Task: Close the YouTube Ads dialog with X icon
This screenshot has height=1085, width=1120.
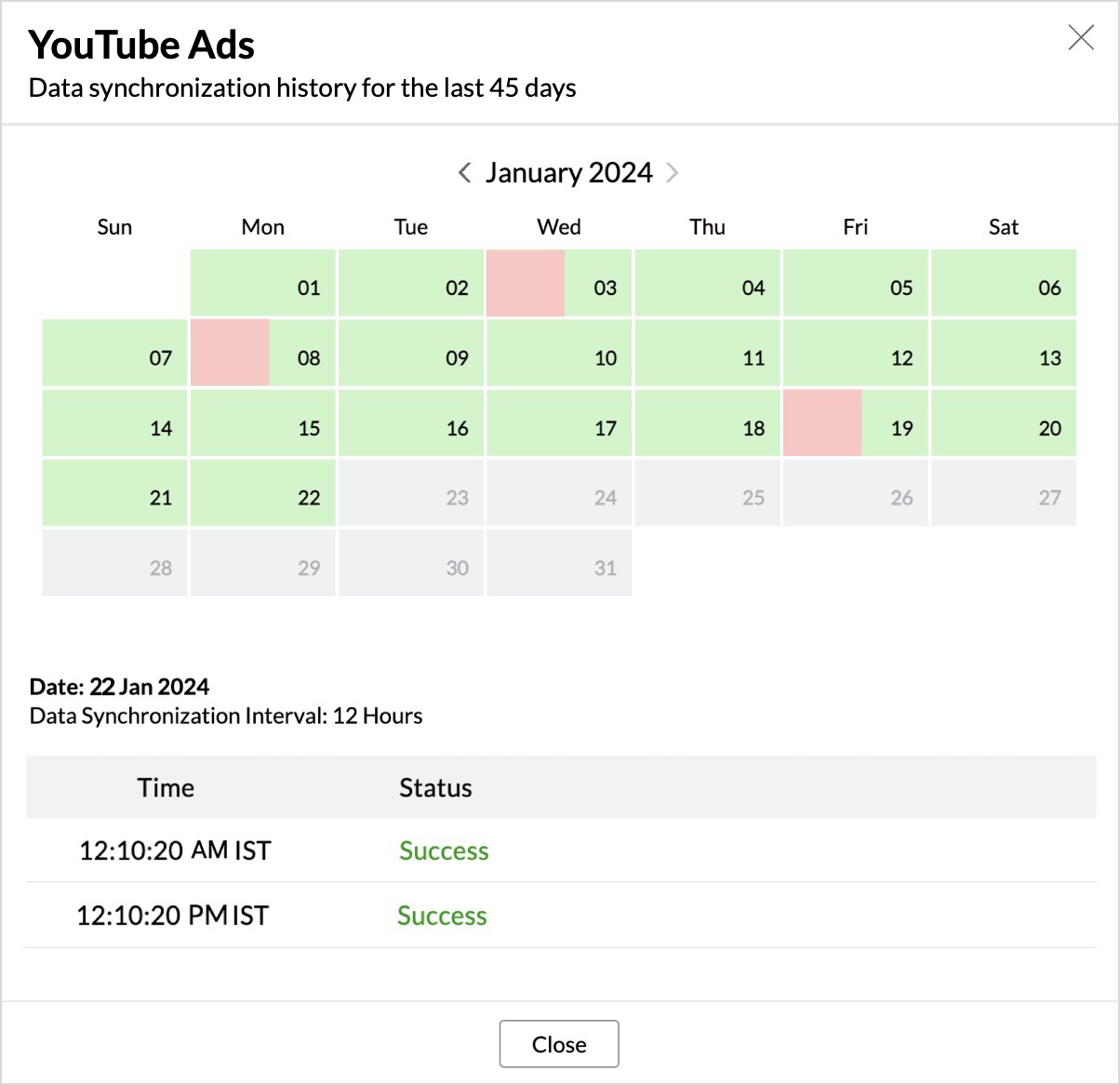Action: (x=1081, y=37)
